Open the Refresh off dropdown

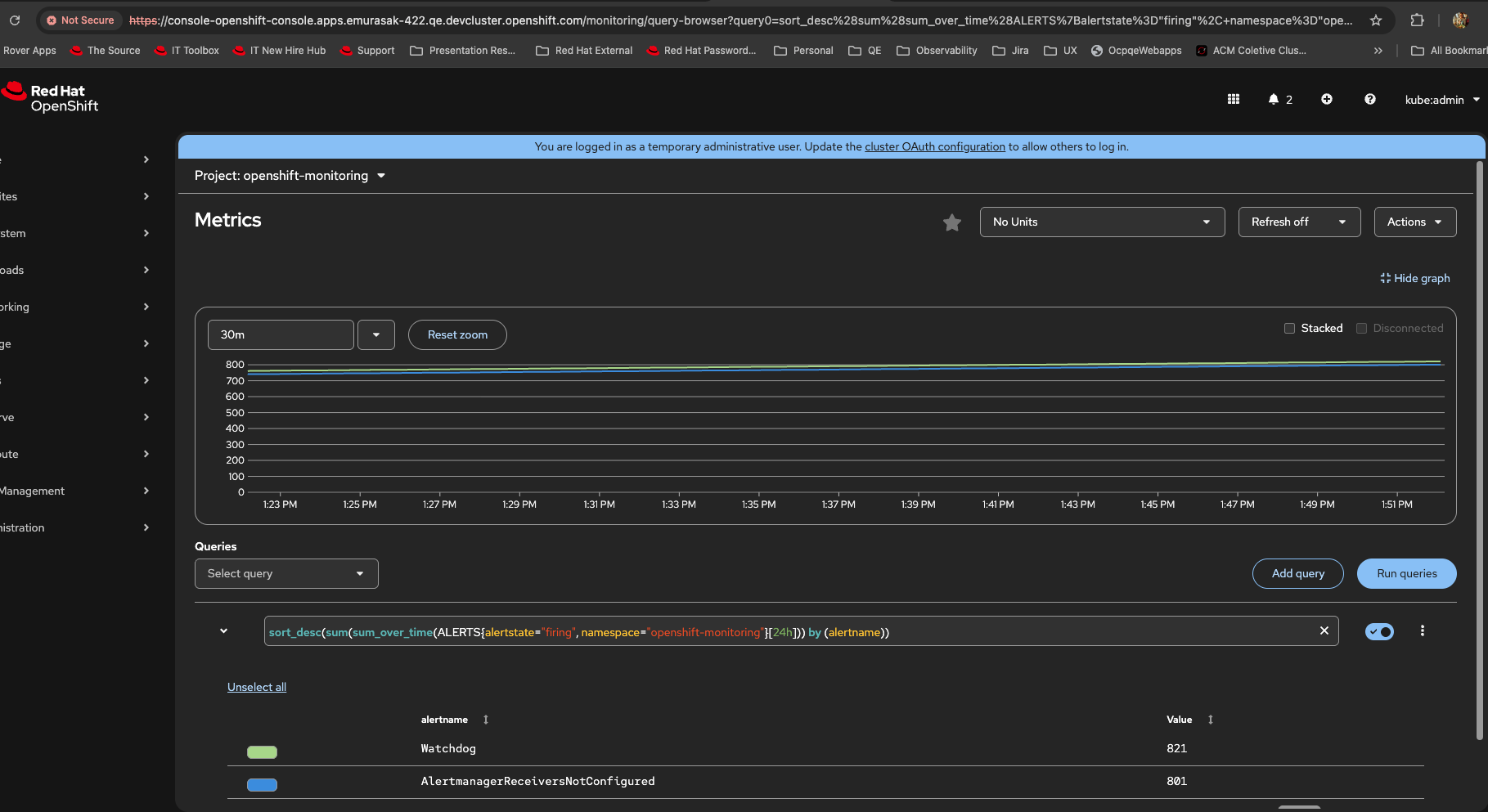pyautogui.click(x=1298, y=222)
